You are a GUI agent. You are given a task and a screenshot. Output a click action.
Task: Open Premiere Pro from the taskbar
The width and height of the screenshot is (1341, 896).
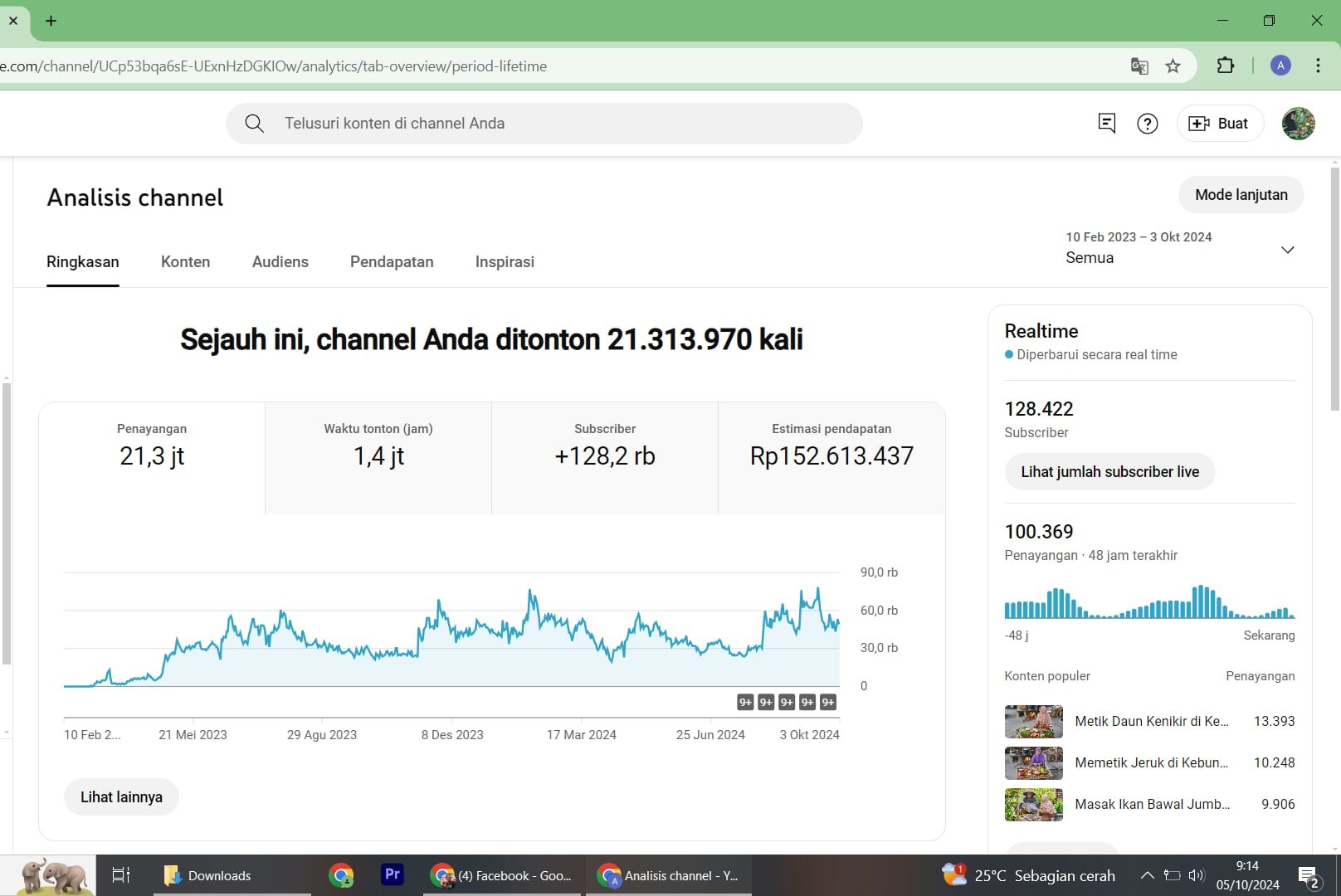(x=393, y=874)
